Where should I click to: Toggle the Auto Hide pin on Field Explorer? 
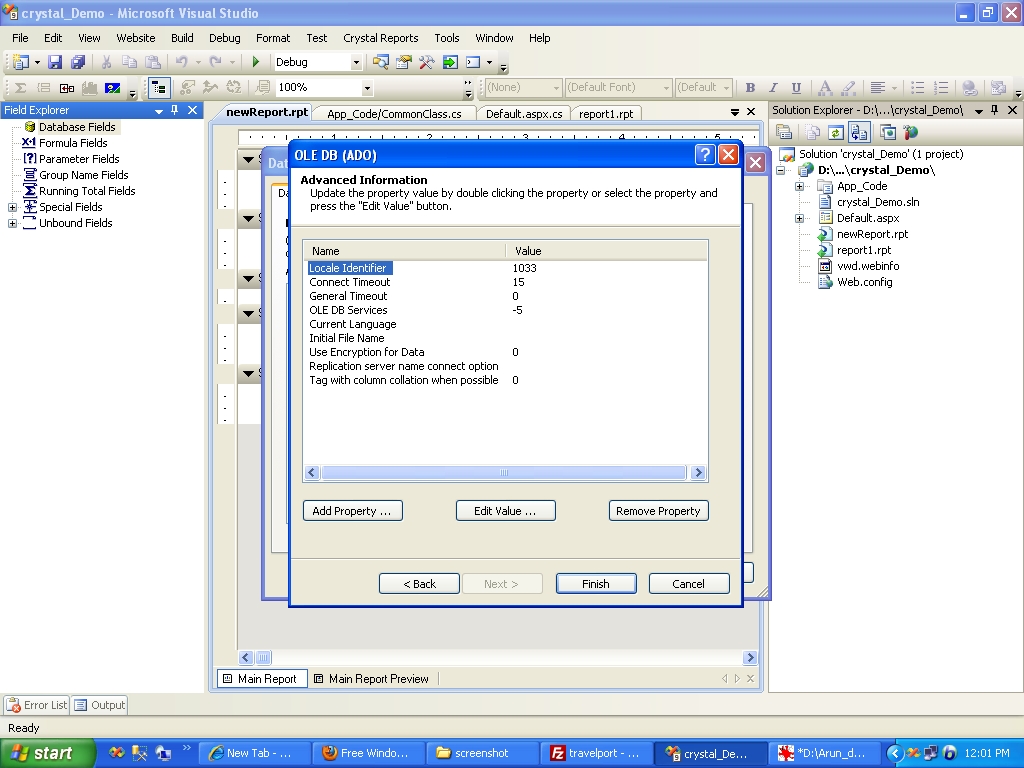click(x=173, y=110)
